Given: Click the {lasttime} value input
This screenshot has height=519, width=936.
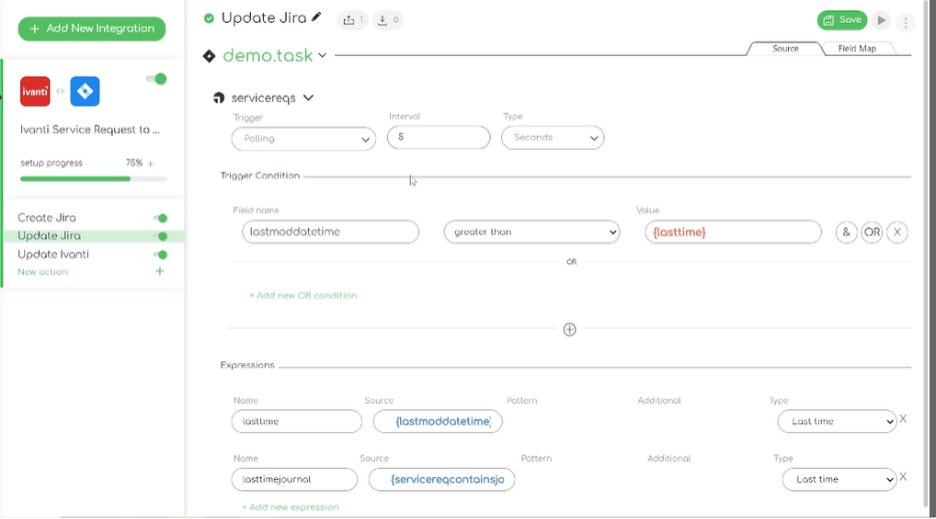Looking at the screenshot, I should click(733, 232).
